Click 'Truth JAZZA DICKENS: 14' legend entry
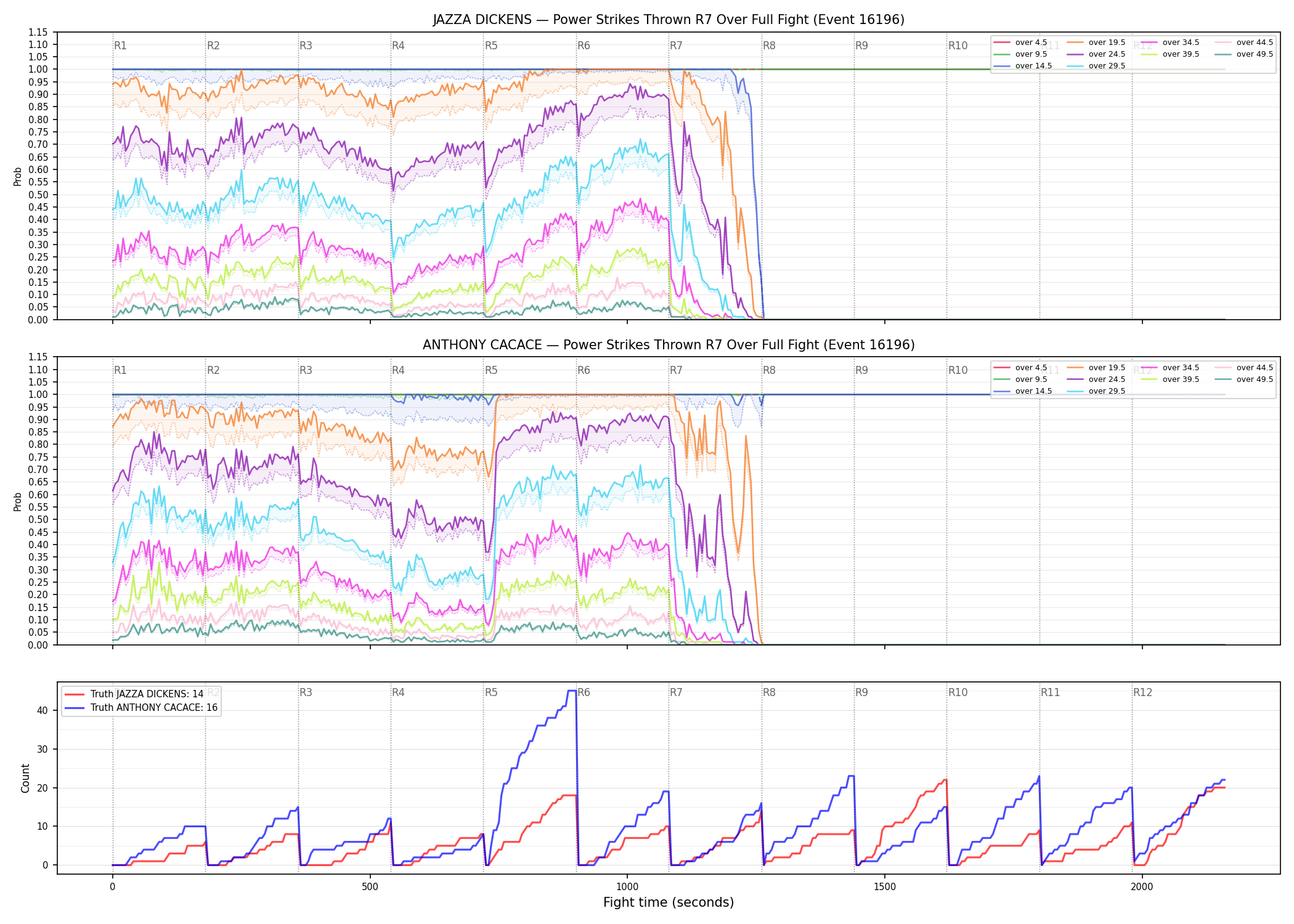Image resolution: width=1294 pixels, height=924 pixels. [134, 694]
